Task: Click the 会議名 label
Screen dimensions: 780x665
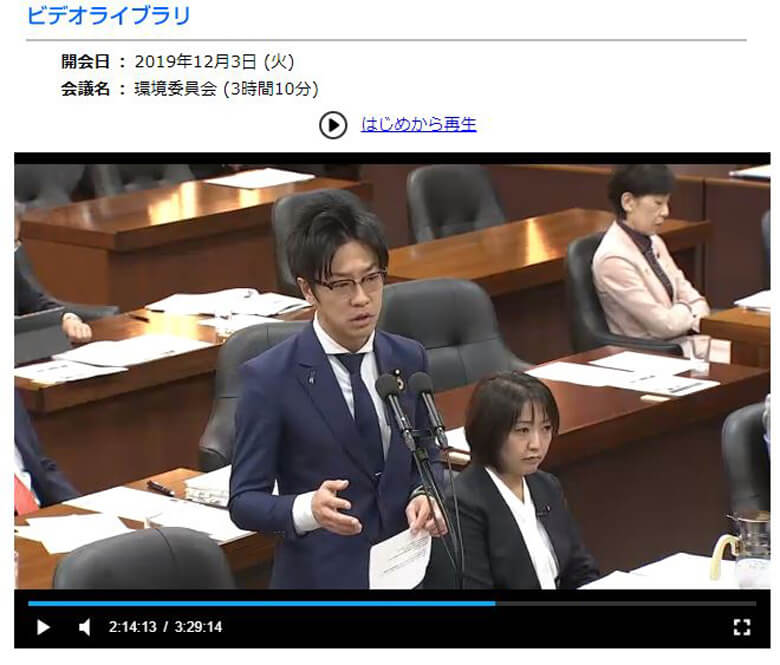Action: tap(85, 89)
